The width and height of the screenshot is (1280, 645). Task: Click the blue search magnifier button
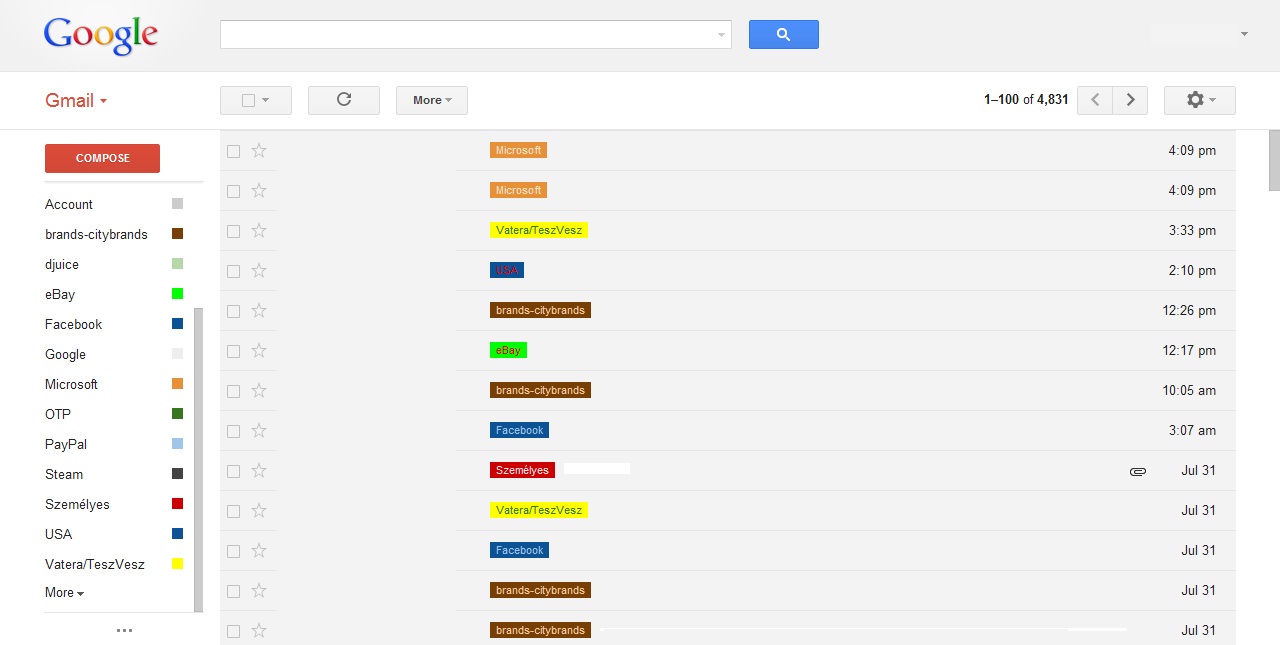[x=783, y=34]
